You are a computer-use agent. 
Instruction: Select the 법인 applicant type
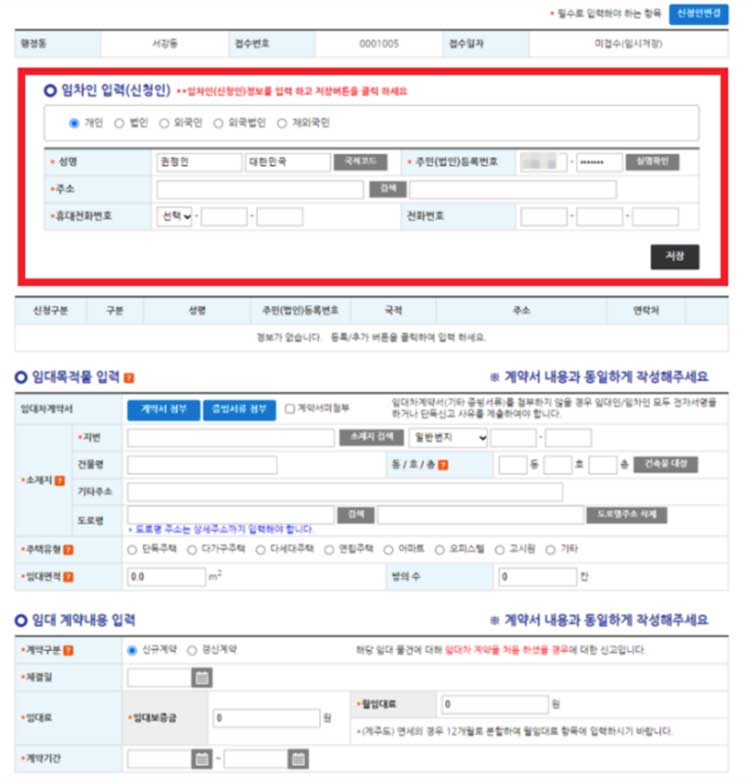tap(119, 123)
